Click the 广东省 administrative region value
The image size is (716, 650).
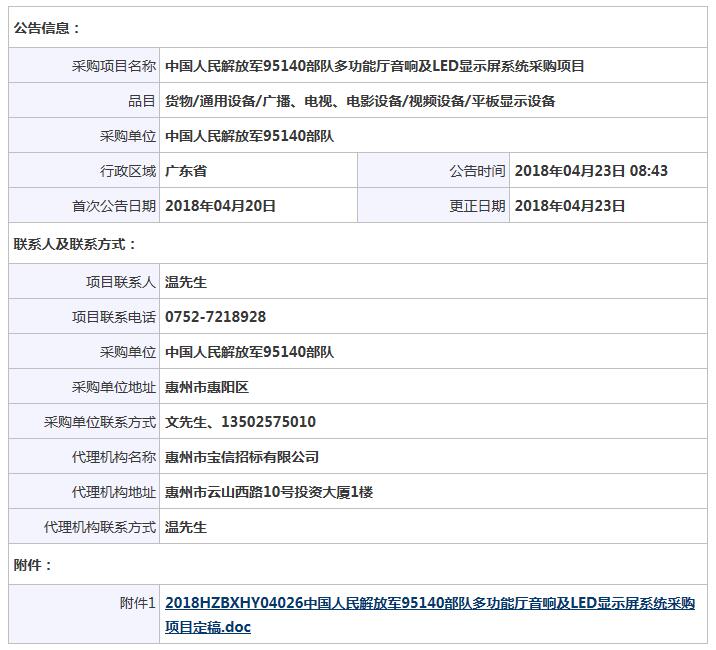[x=186, y=171]
